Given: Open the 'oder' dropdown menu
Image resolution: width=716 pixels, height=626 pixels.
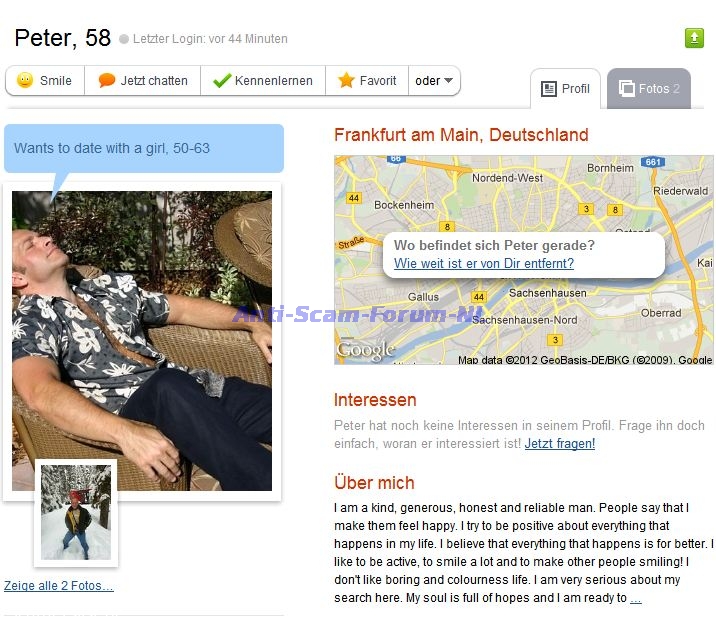Looking at the screenshot, I should pyautogui.click(x=434, y=81).
